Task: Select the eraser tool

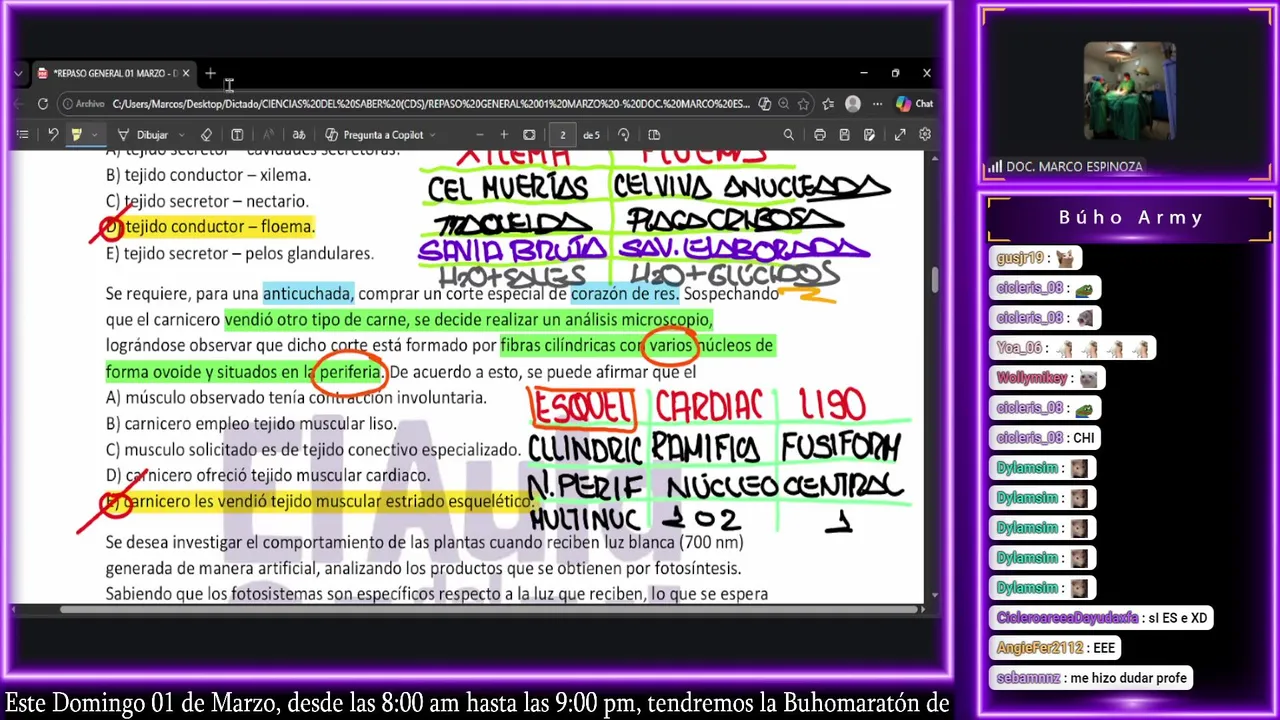Action: [x=206, y=135]
